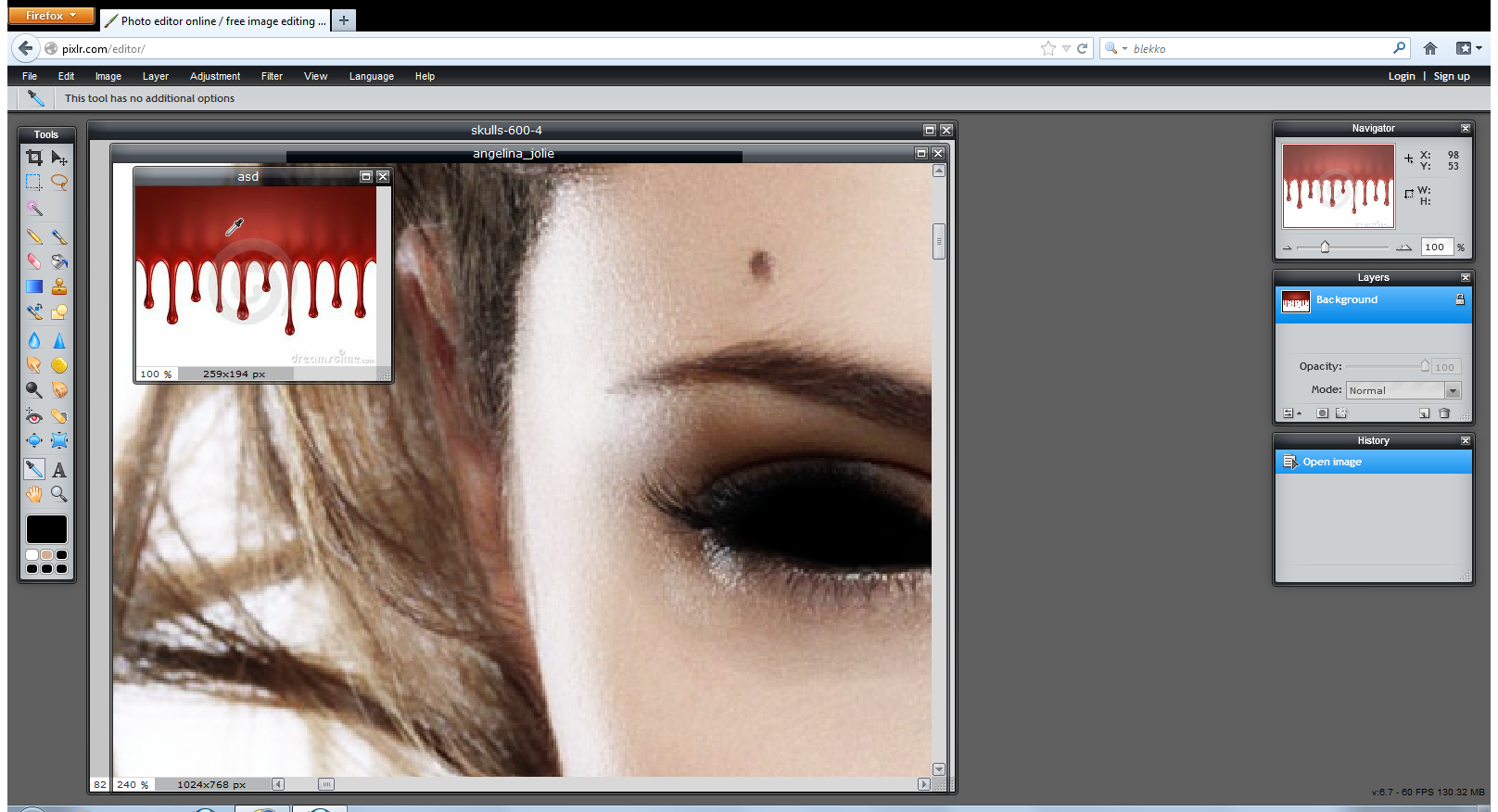This screenshot has width=1498, height=812.
Task: Click the Navigator zoom-out small mountain icon
Action: 1287,247
